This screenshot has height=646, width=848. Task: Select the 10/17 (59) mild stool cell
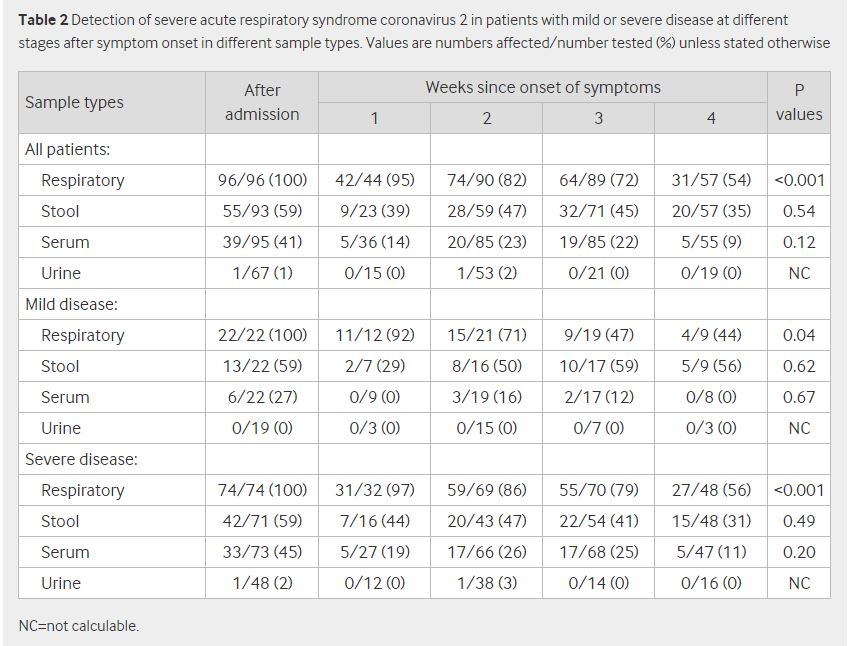(x=598, y=366)
